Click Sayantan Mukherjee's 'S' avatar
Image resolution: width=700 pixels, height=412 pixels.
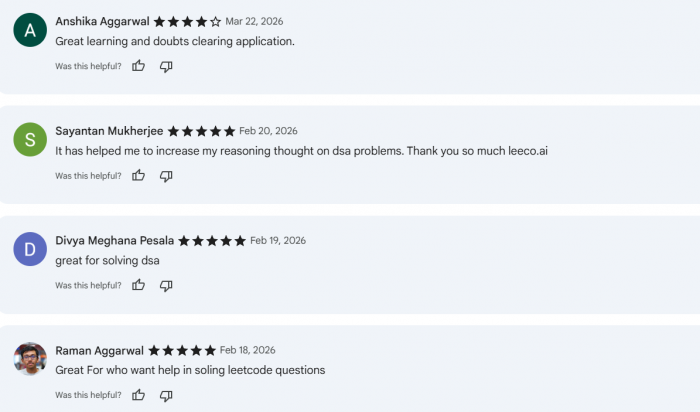[x=30, y=140]
